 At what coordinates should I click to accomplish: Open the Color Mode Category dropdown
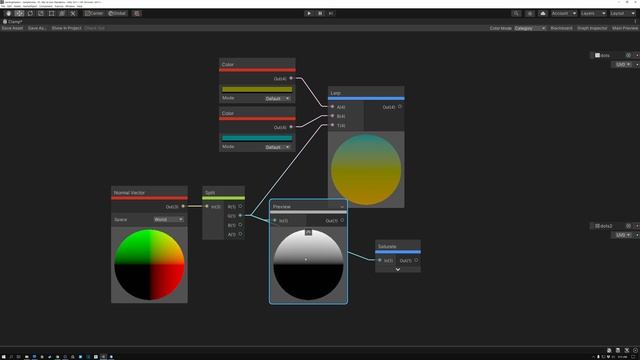tap(530, 28)
